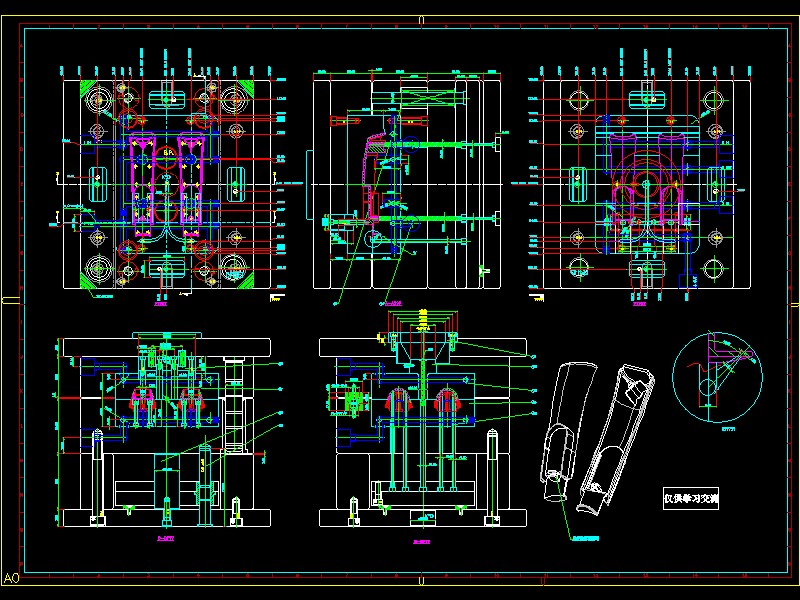Click the "A0" sheet size label
The height and width of the screenshot is (600, 800).
(11, 578)
